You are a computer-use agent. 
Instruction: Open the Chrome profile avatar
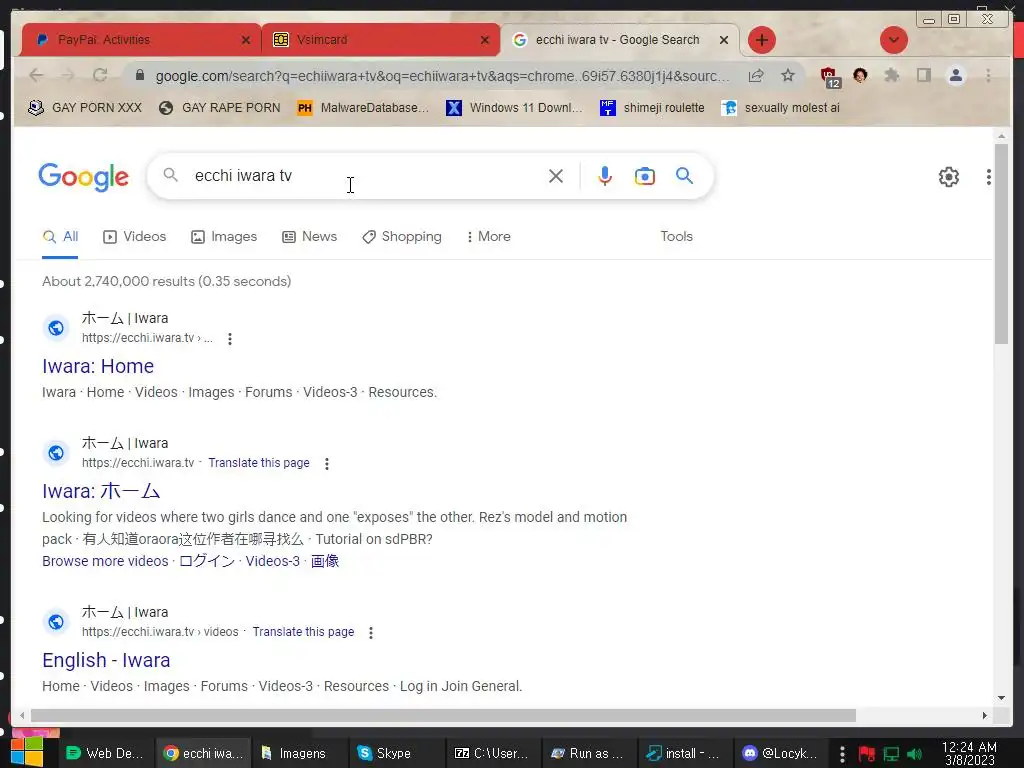pos(955,76)
